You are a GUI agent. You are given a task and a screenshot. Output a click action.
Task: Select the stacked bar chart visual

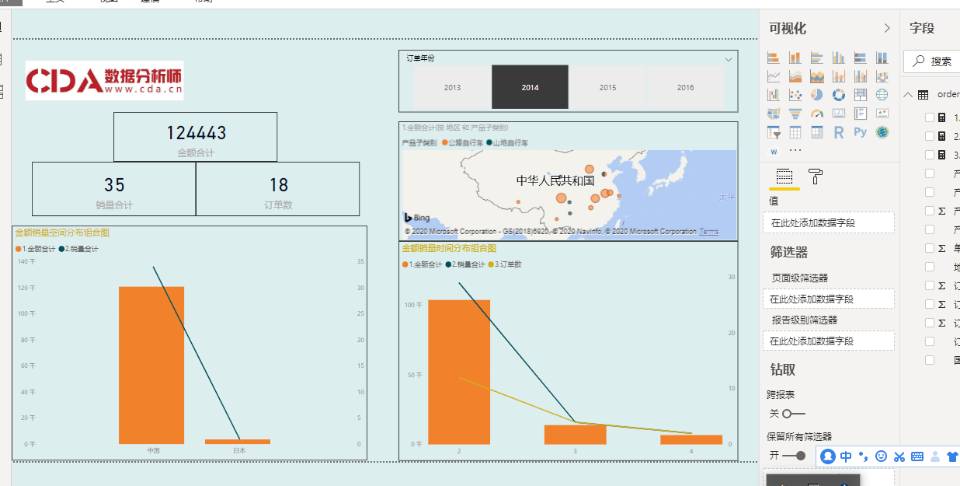tap(773, 58)
